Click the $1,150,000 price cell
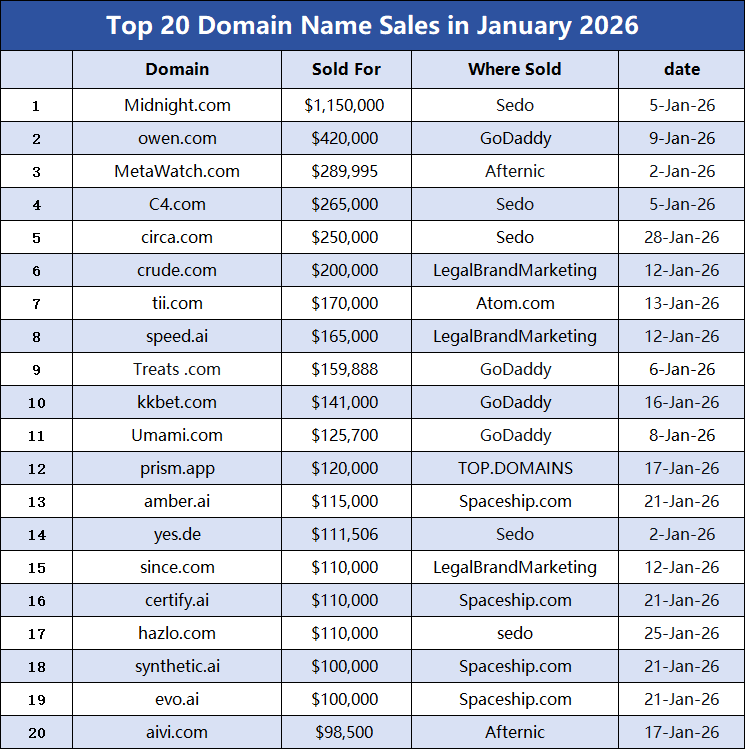The image size is (745, 749). [x=346, y=105]
